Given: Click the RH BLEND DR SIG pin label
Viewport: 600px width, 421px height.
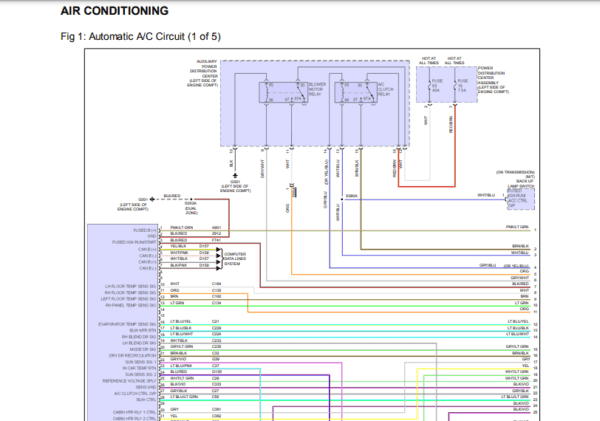Looking at the screenshot, I should pyautogui.click(x=139, y=337).
